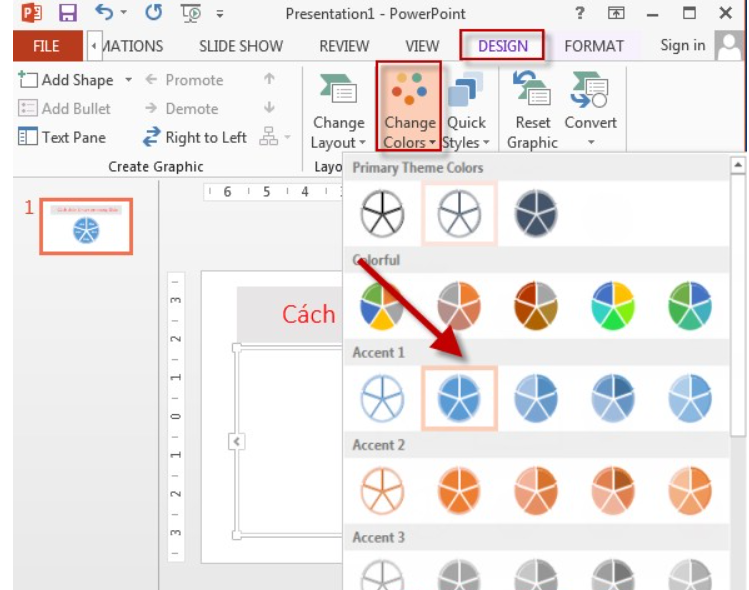Choose fifth Accent 2 transparent gradient option
Screen dimensions: 749x590
pos(690,491)
